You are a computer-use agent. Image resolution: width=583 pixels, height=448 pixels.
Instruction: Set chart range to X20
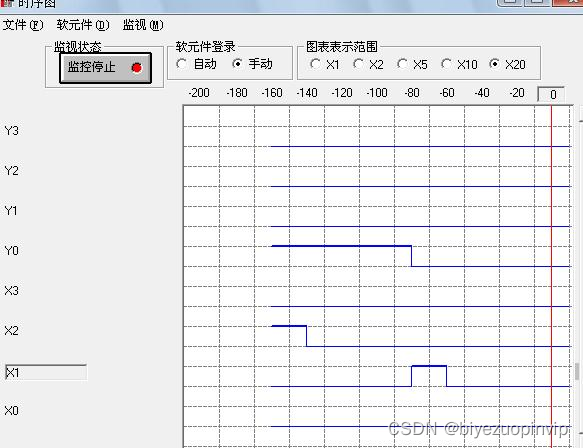pyautogui.click(x=495, y=64)
